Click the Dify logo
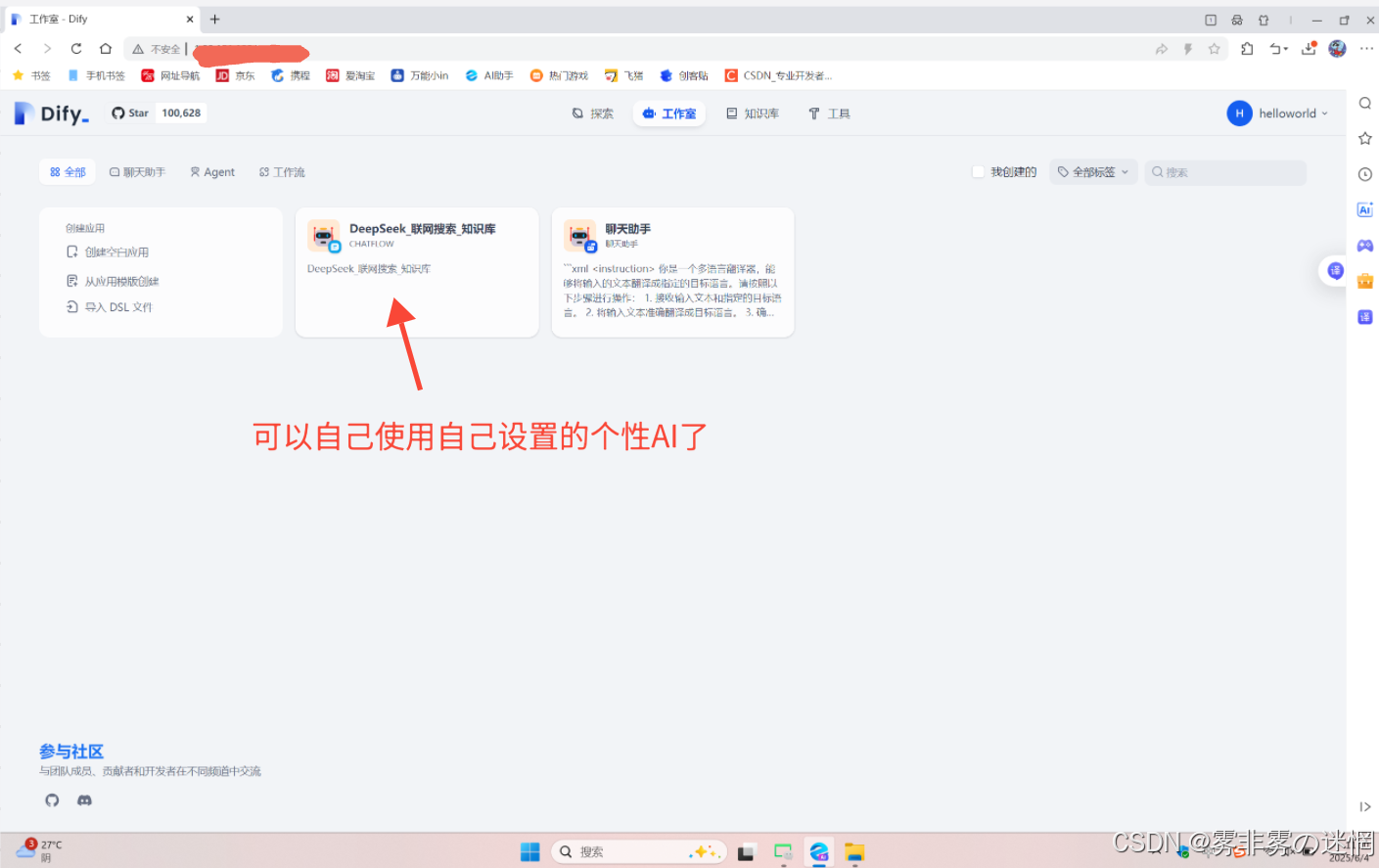The image size is (1379, 868). [x=52, y=114]
